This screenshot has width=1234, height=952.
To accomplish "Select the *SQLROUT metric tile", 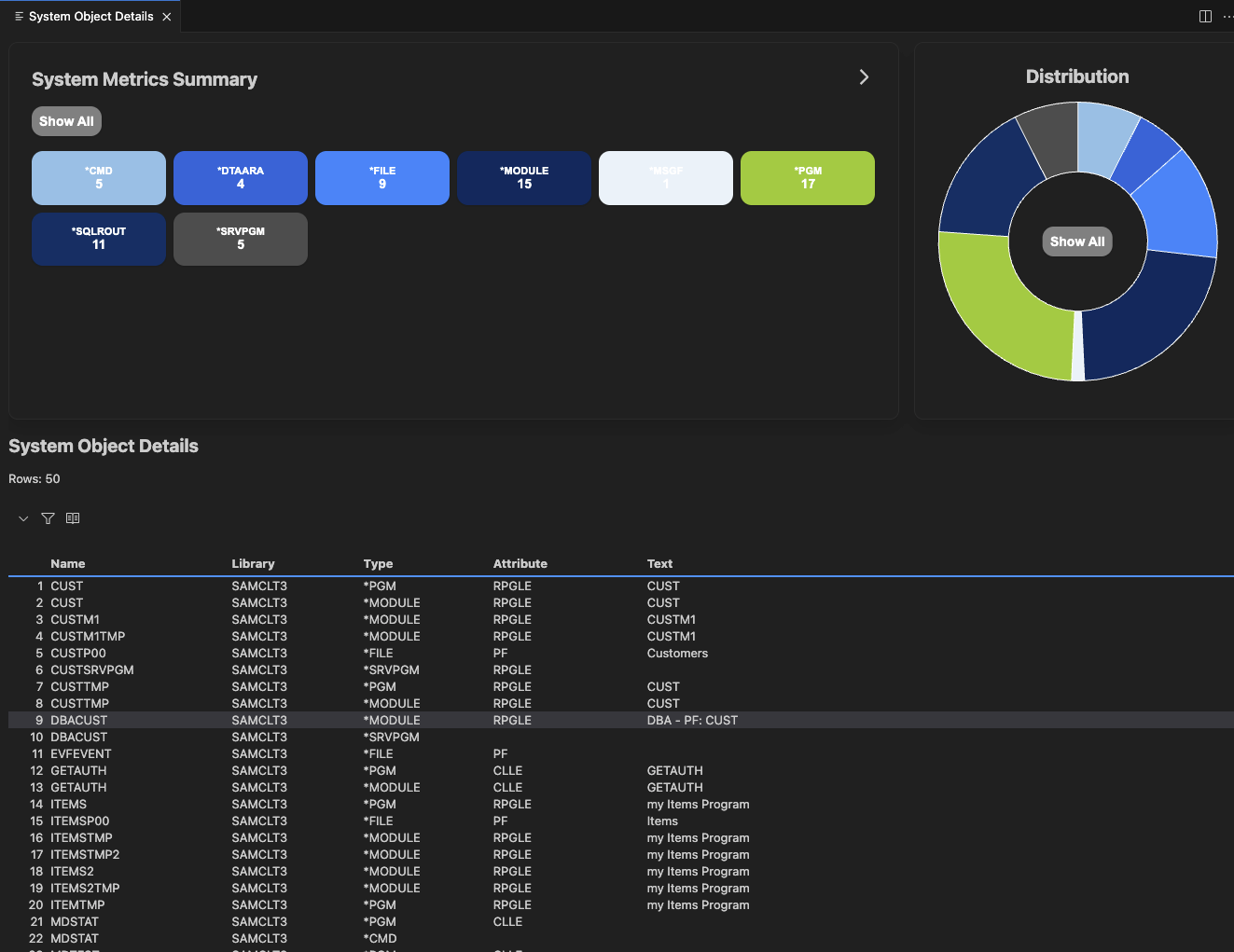I will (99, 239).
